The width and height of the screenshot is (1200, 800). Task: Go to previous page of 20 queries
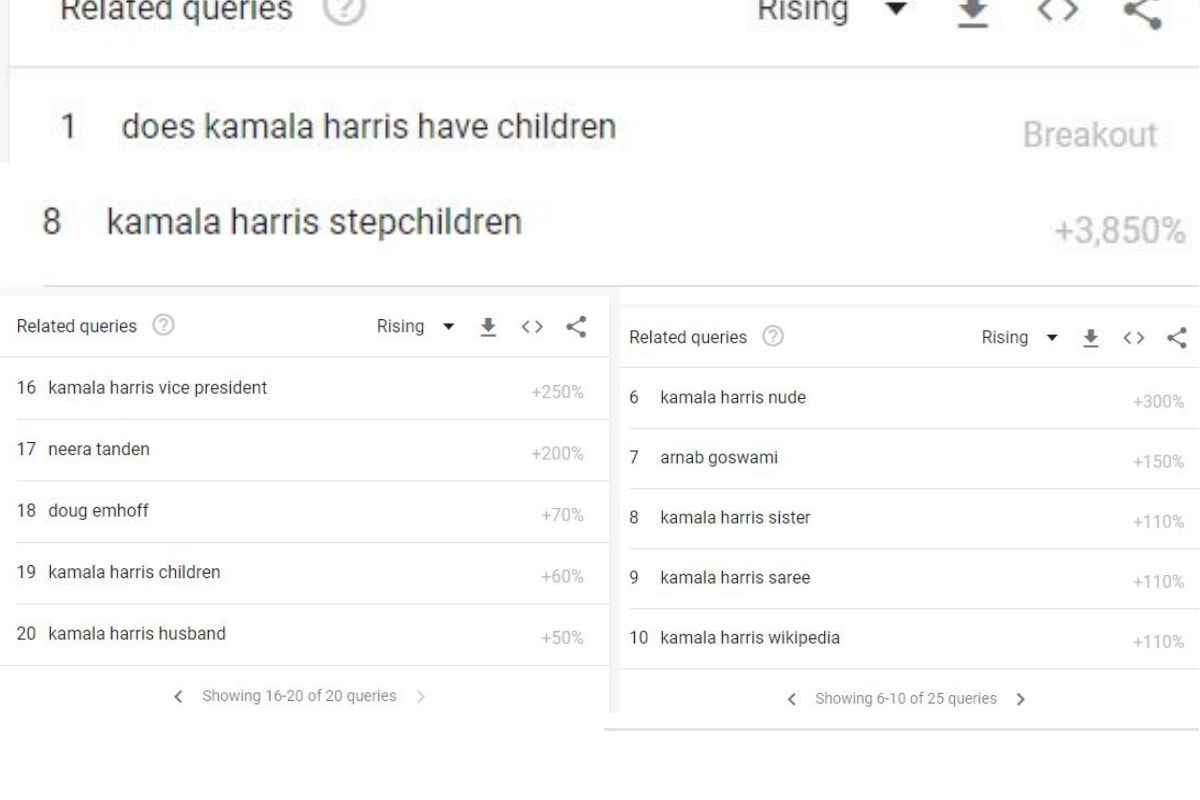(178, 696)
